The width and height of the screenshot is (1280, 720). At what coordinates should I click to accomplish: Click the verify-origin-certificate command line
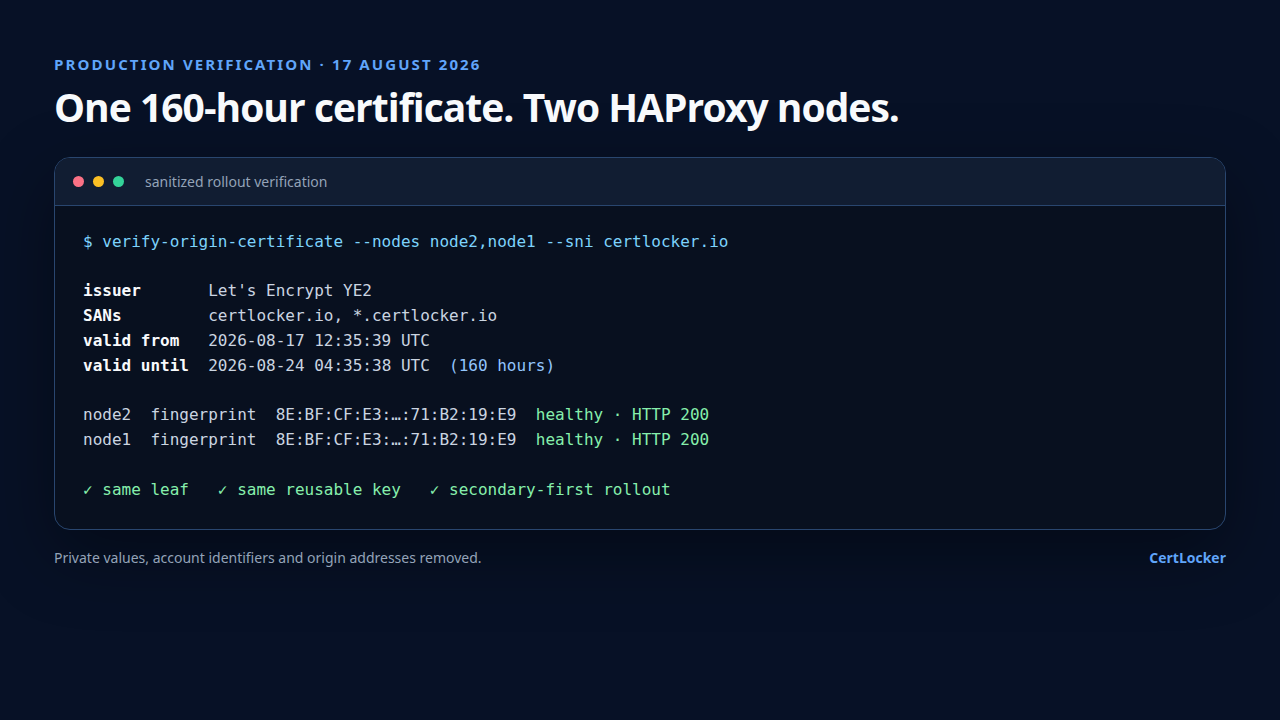pyautogui.click(x=406, y=241)
